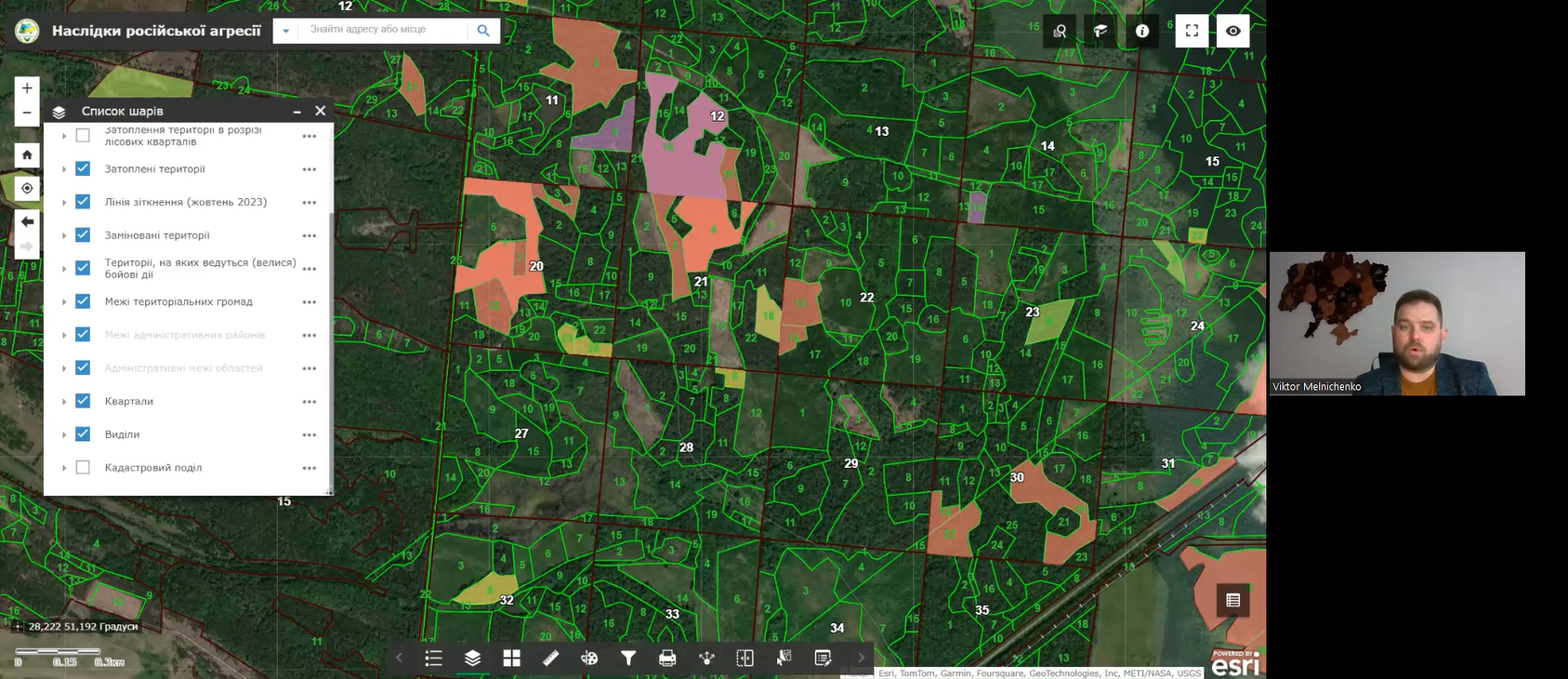
Task: Open options menu for Затоплені території
Action: [310, 169]
